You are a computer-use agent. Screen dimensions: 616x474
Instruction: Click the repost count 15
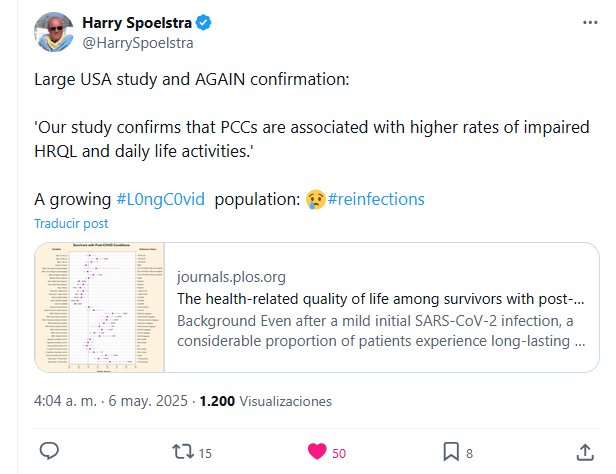205,453
